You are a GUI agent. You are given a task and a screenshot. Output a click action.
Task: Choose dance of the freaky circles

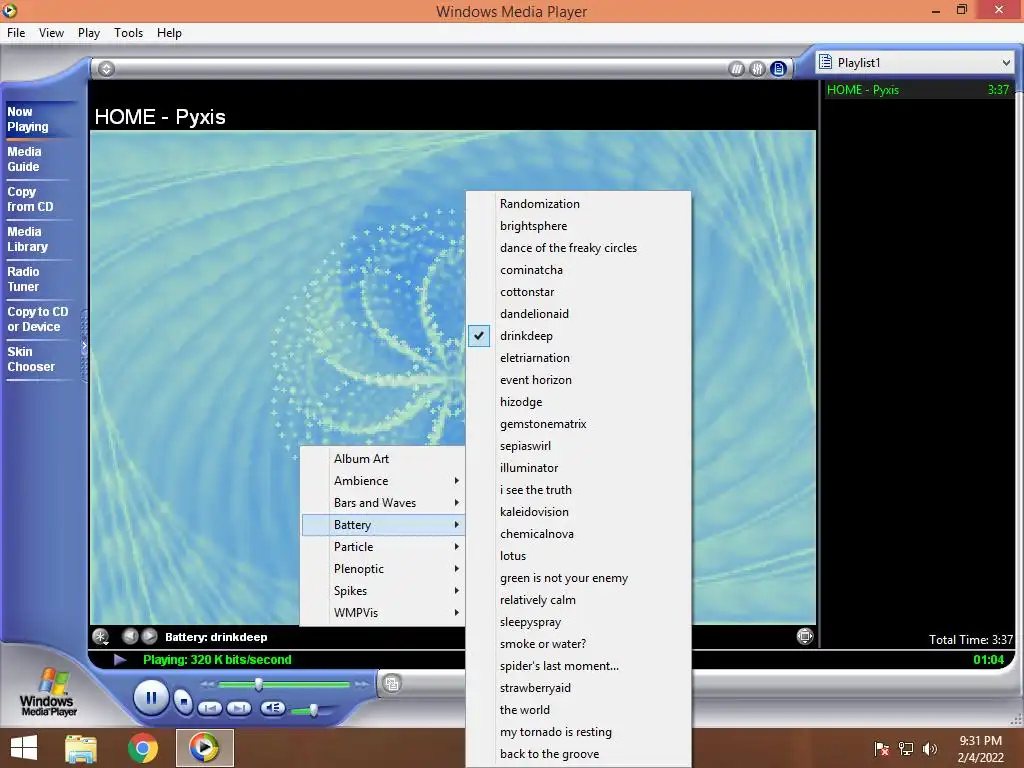tap(579, 248)
